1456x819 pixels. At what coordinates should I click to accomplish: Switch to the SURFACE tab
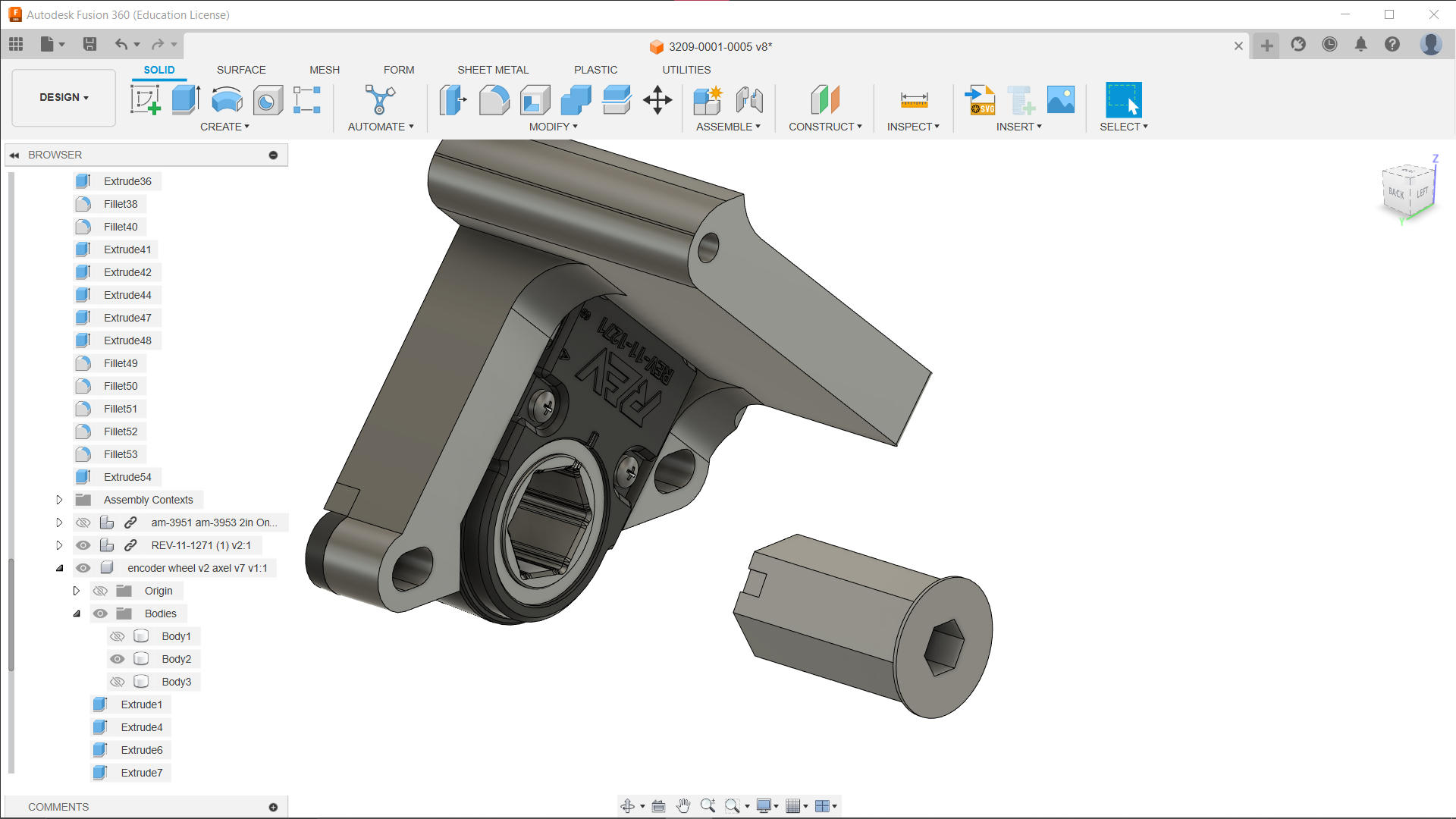pyautogui.click(x=241, y=70)
